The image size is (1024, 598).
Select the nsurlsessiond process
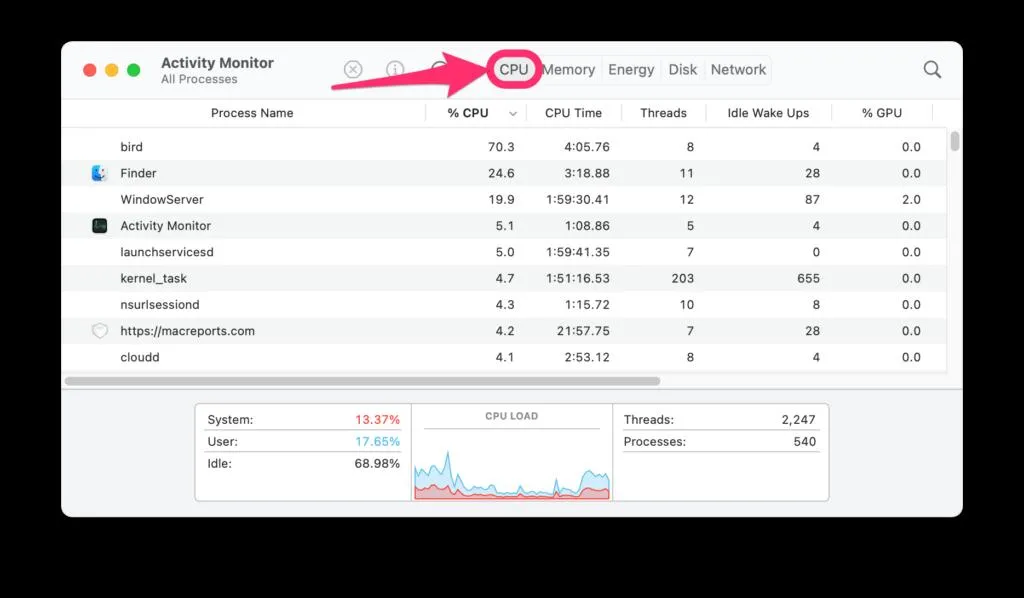tap(159, 305)
